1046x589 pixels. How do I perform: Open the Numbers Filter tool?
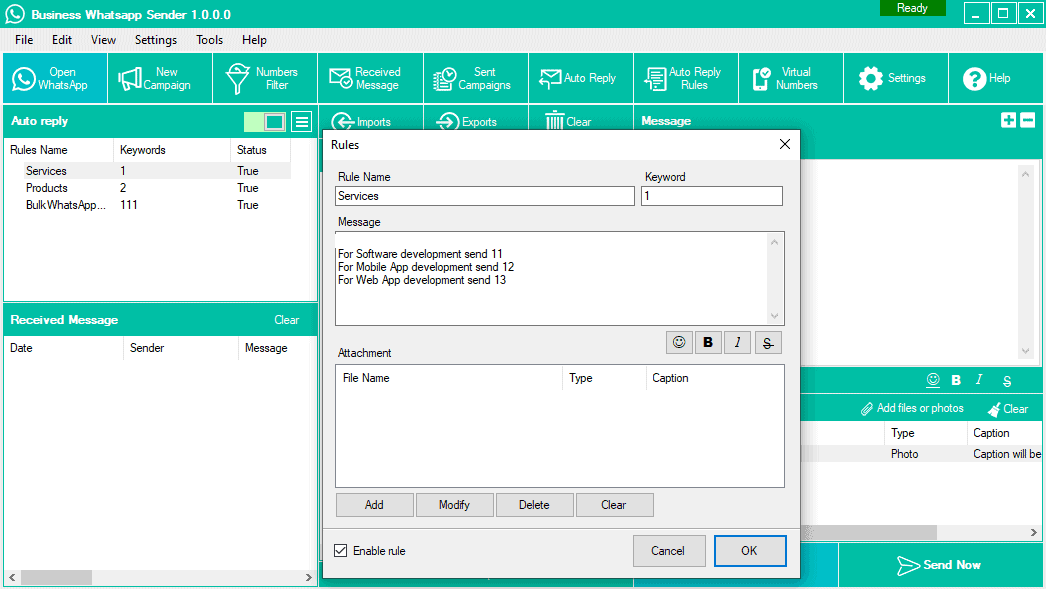pyautogui.click(x=264, y=78)
